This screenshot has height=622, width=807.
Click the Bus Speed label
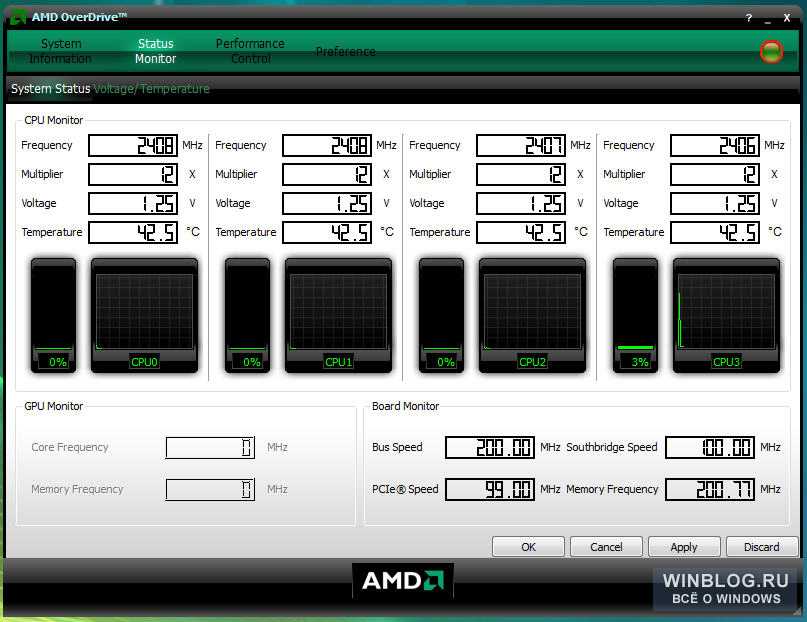pos(397,447)
